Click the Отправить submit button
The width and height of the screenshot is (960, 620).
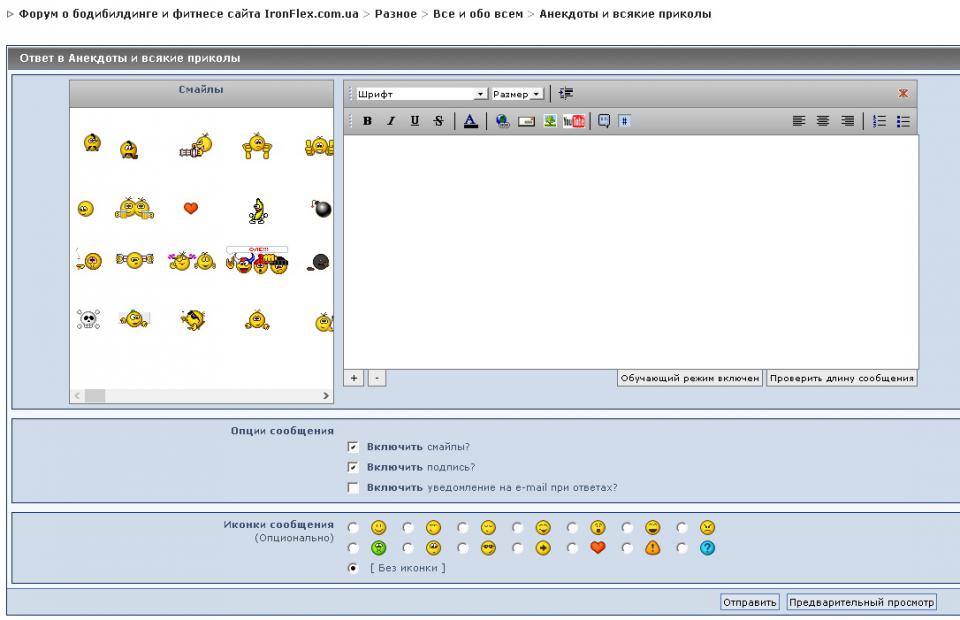click(x=749, y=602)
